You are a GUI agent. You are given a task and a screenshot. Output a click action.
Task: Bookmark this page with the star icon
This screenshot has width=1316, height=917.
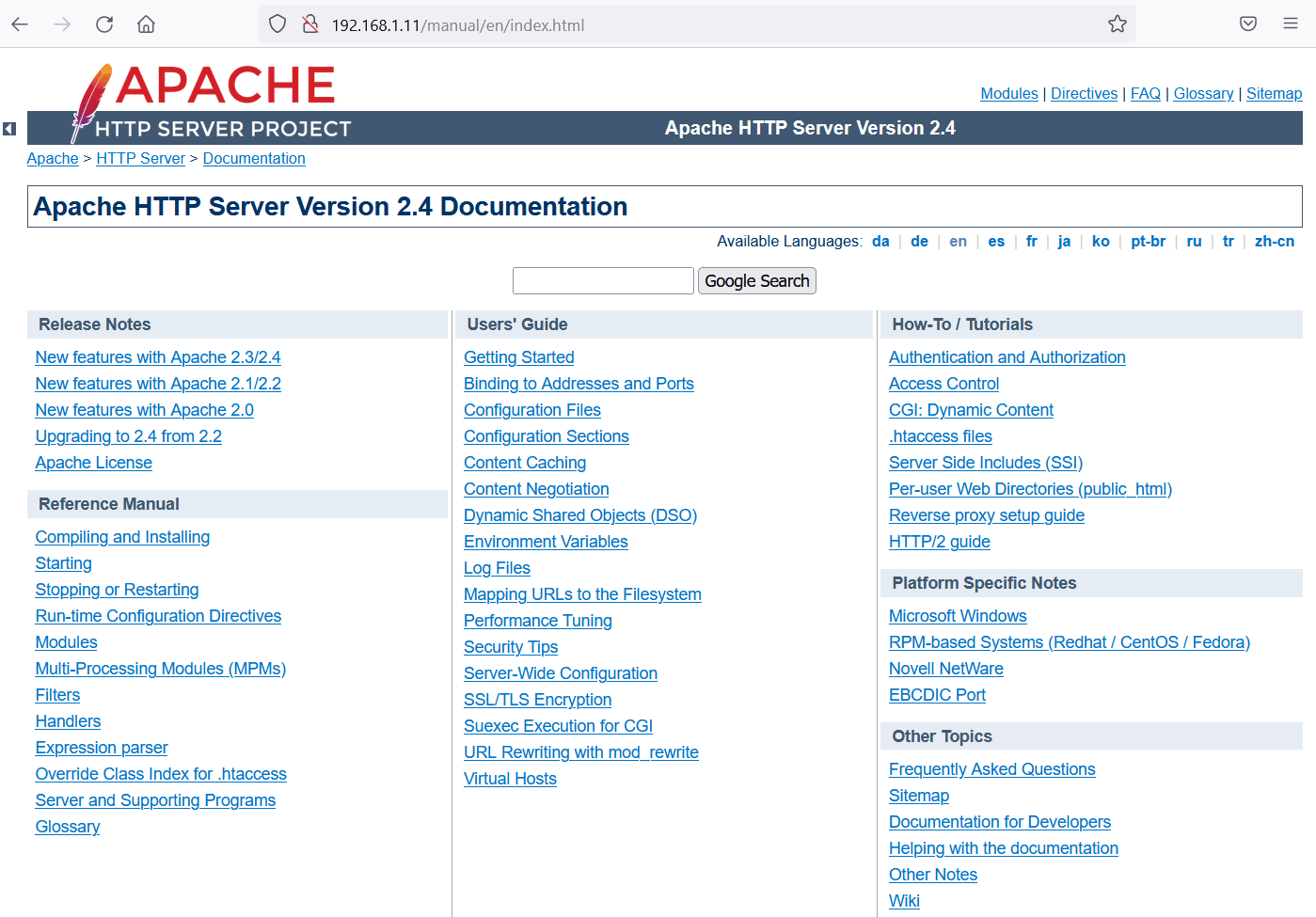(x=1117, y=24)
